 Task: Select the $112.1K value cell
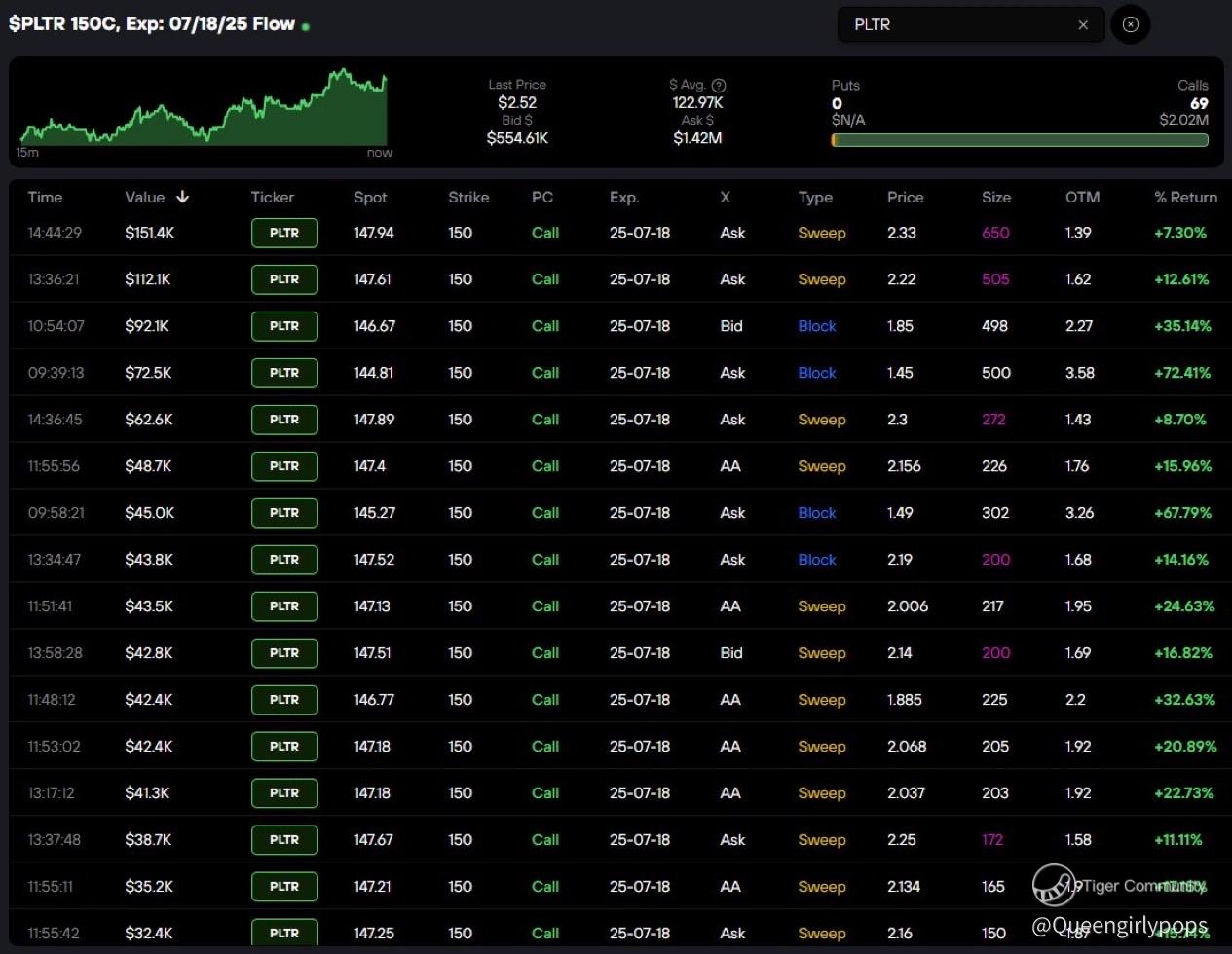pos(148,279)
